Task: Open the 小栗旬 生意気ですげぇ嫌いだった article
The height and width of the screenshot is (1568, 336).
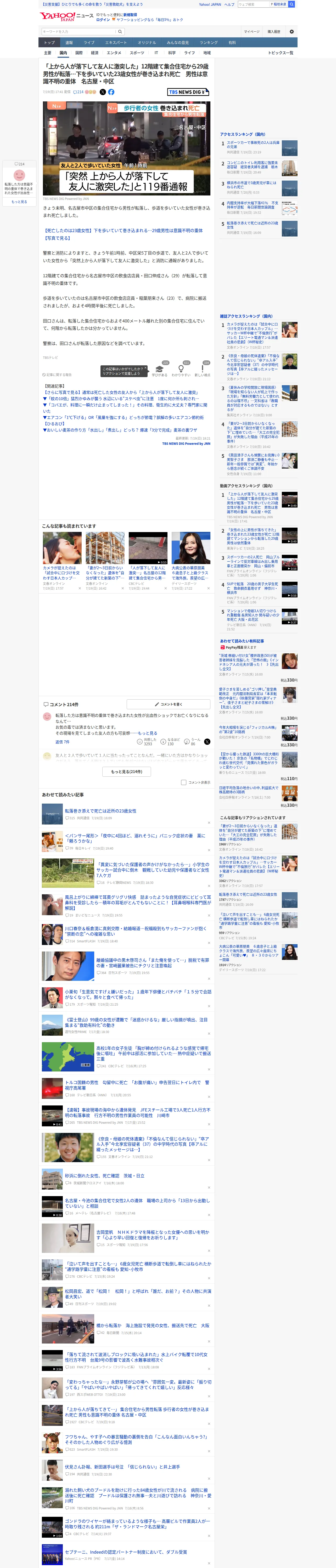Action: (x=138, y=995)
